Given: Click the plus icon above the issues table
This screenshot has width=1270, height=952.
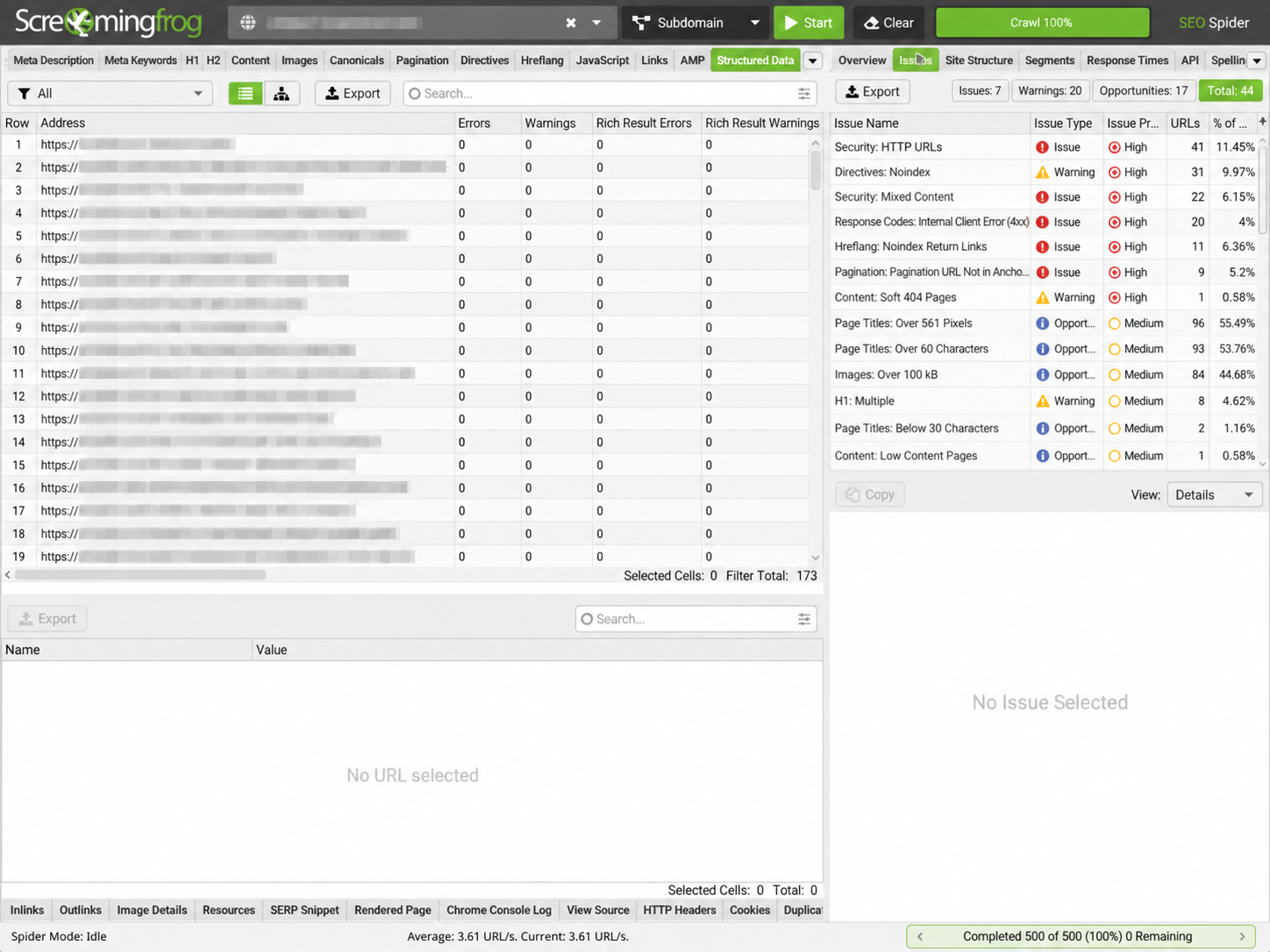Looking at the screenshot, I should coord(1263,121).
